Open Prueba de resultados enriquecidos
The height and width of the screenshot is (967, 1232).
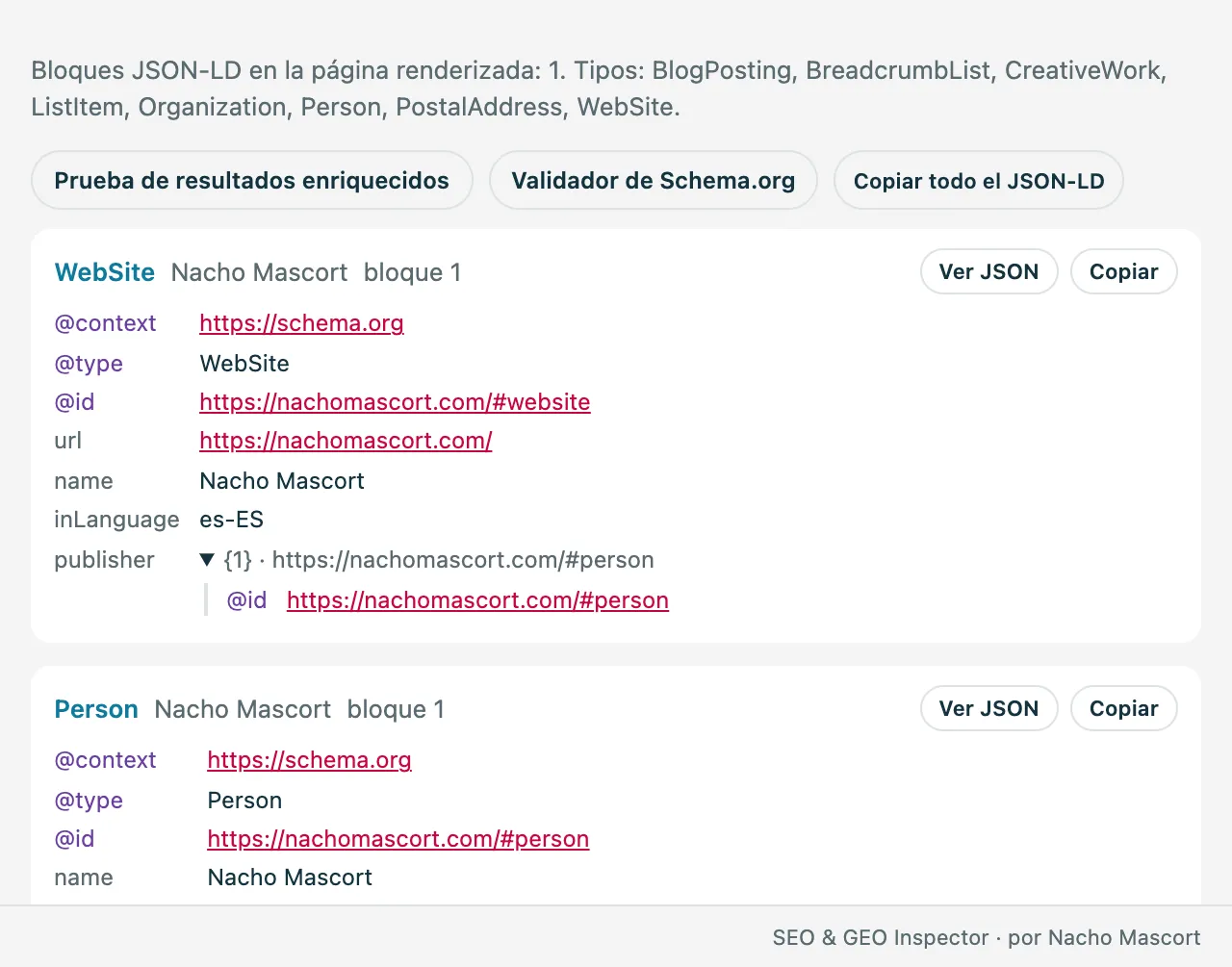[x=251, y=180]
